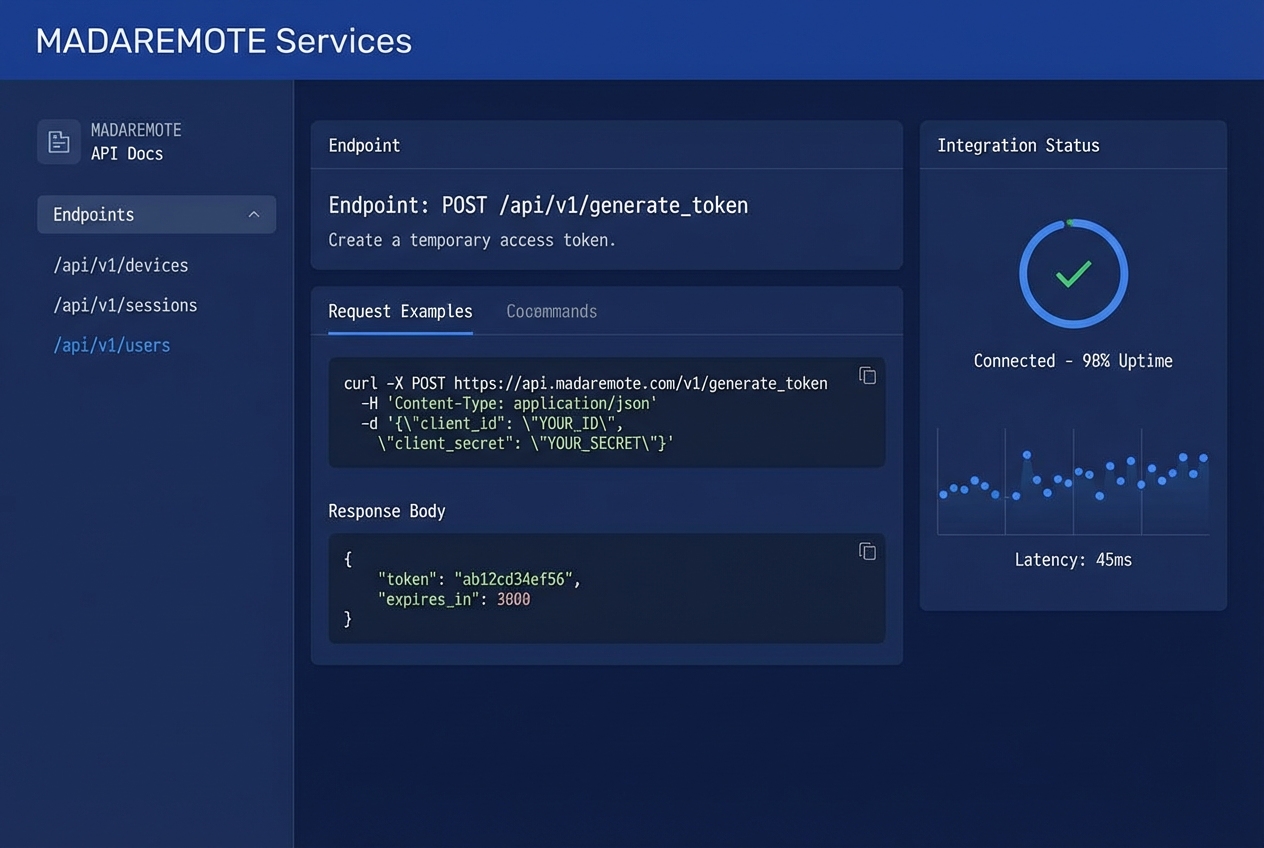Select the /api/v1/users endpoint

(x=112, y=345)
